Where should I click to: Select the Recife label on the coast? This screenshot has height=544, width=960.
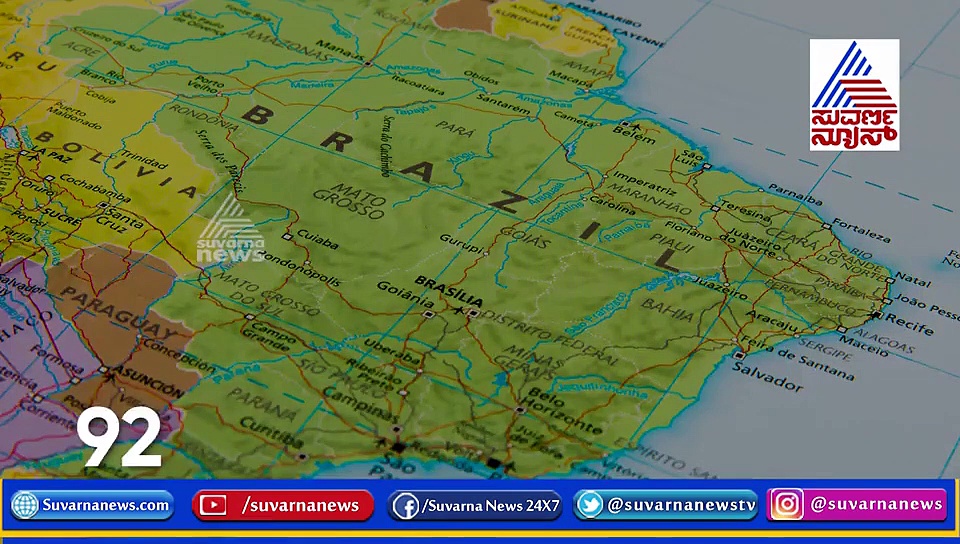click(909, 323)
